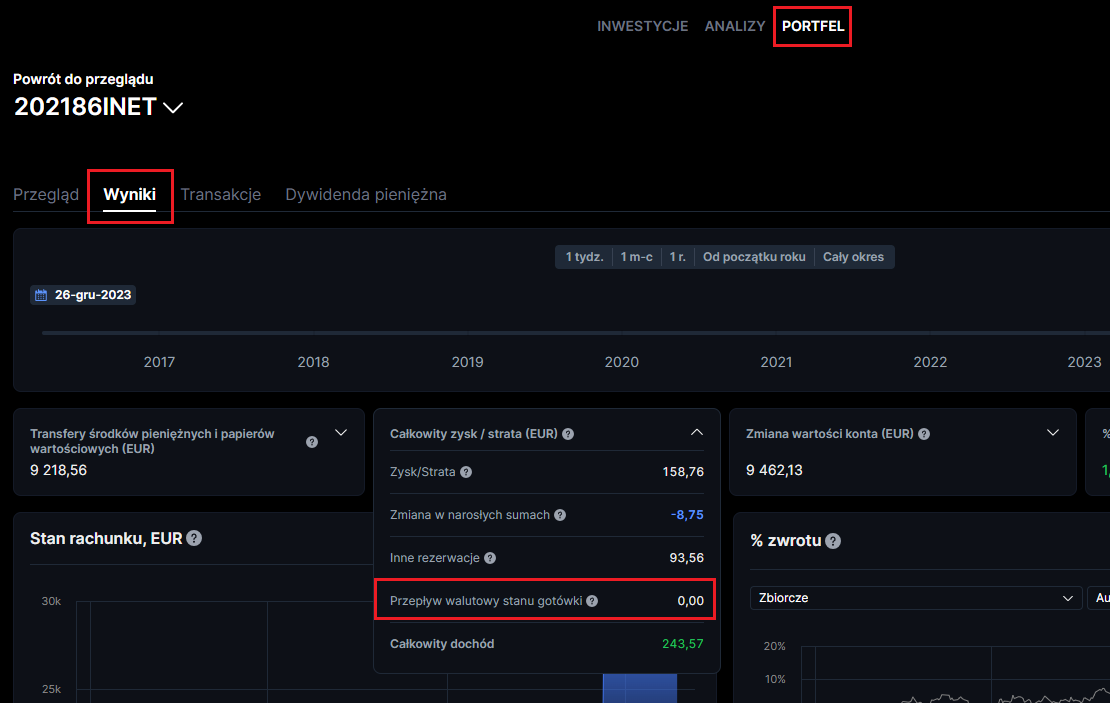
Task: Open help icon for Stan rachunku, EUR
Action: 194,538
